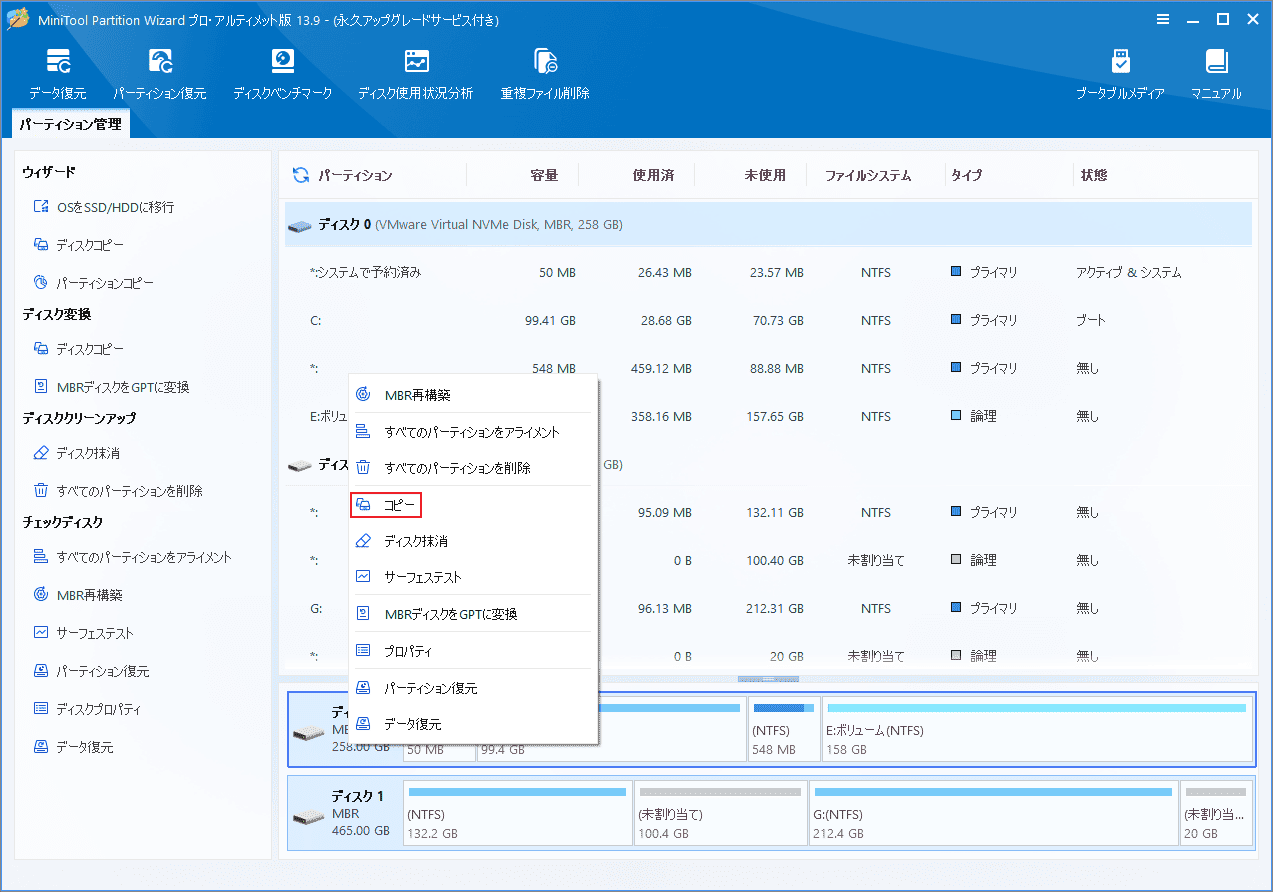This screenshot has width=1273, height=892.
Task: Select the パーティション管理 tab
Action: pos(71,125)
